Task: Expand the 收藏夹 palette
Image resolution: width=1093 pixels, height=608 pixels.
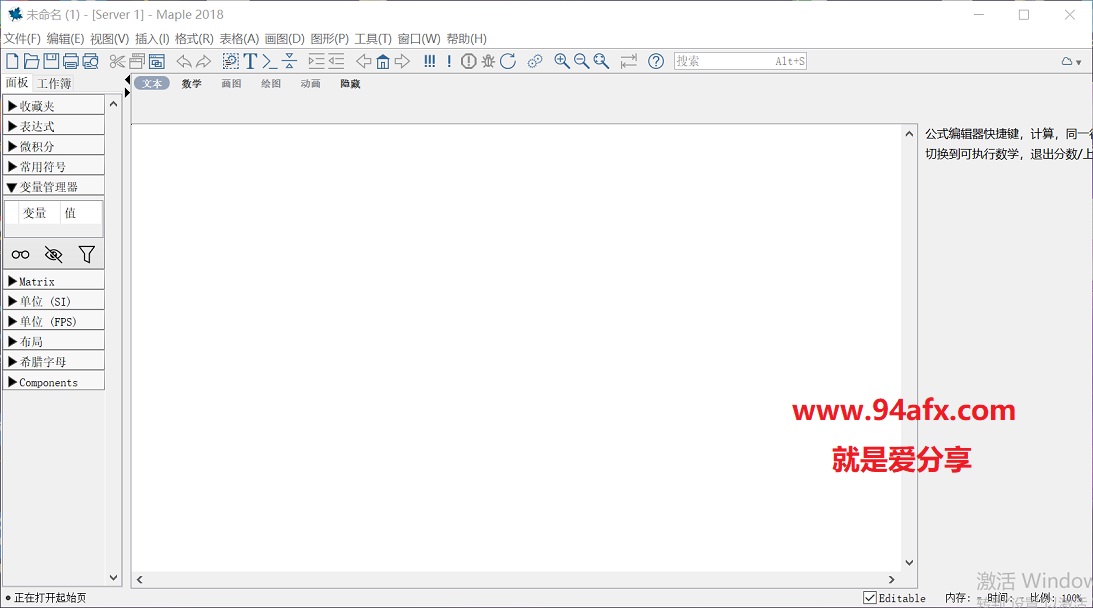Action: coord(54,106)
